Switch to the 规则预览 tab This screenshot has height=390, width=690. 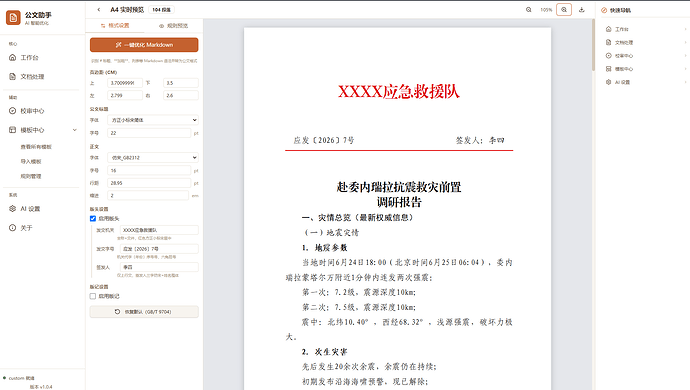pyautogui.click(x=173, y=26)
